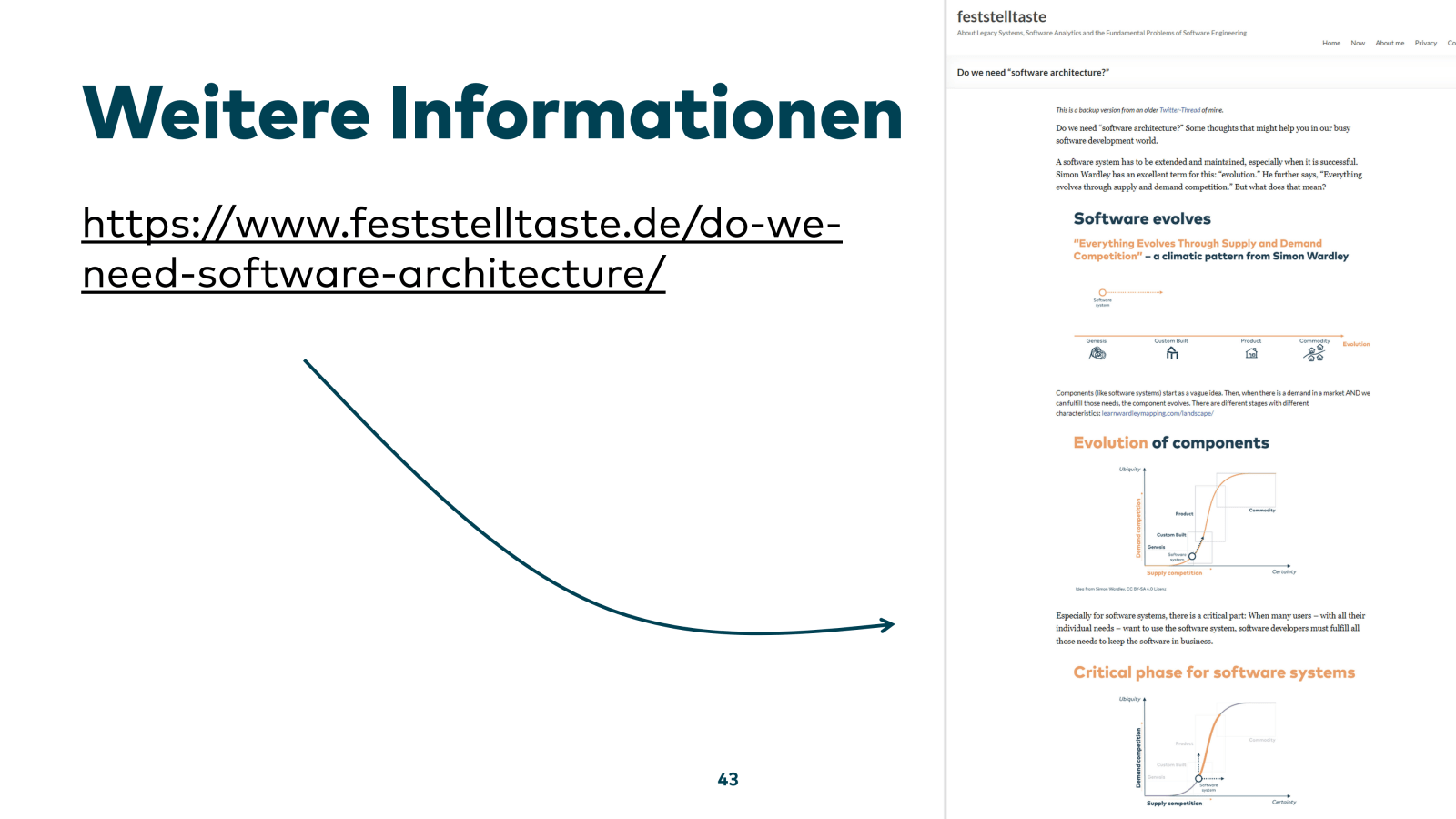Click the 'Evolution of components' heading

point(1171,442)
